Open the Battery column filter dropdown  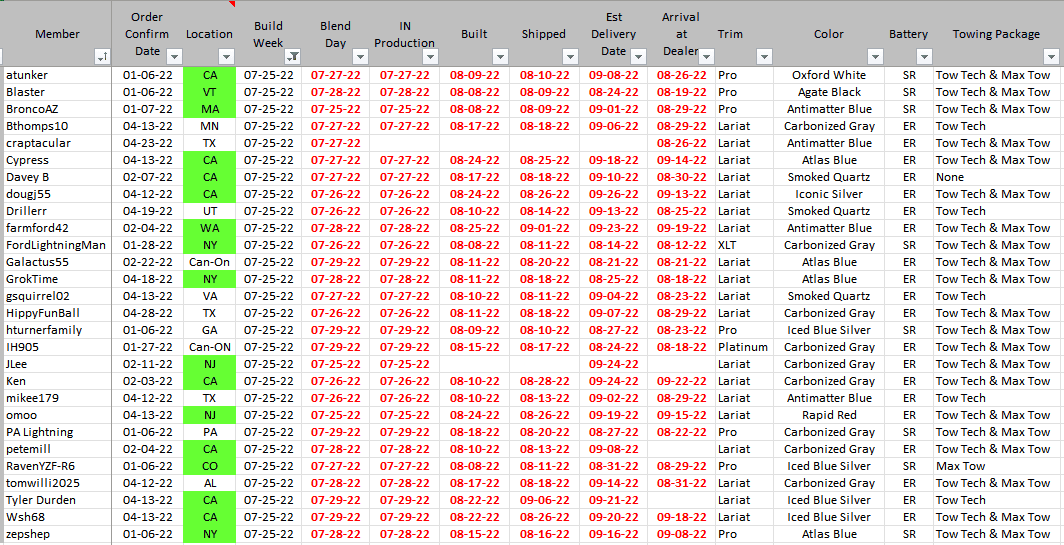coord(924,57)
